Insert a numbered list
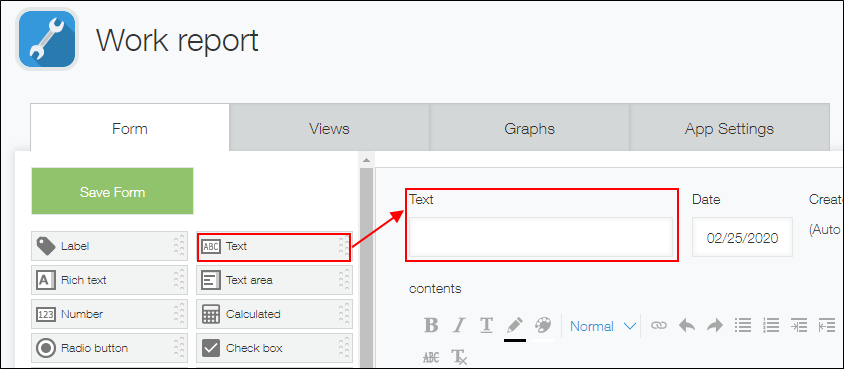 point(771,325)
